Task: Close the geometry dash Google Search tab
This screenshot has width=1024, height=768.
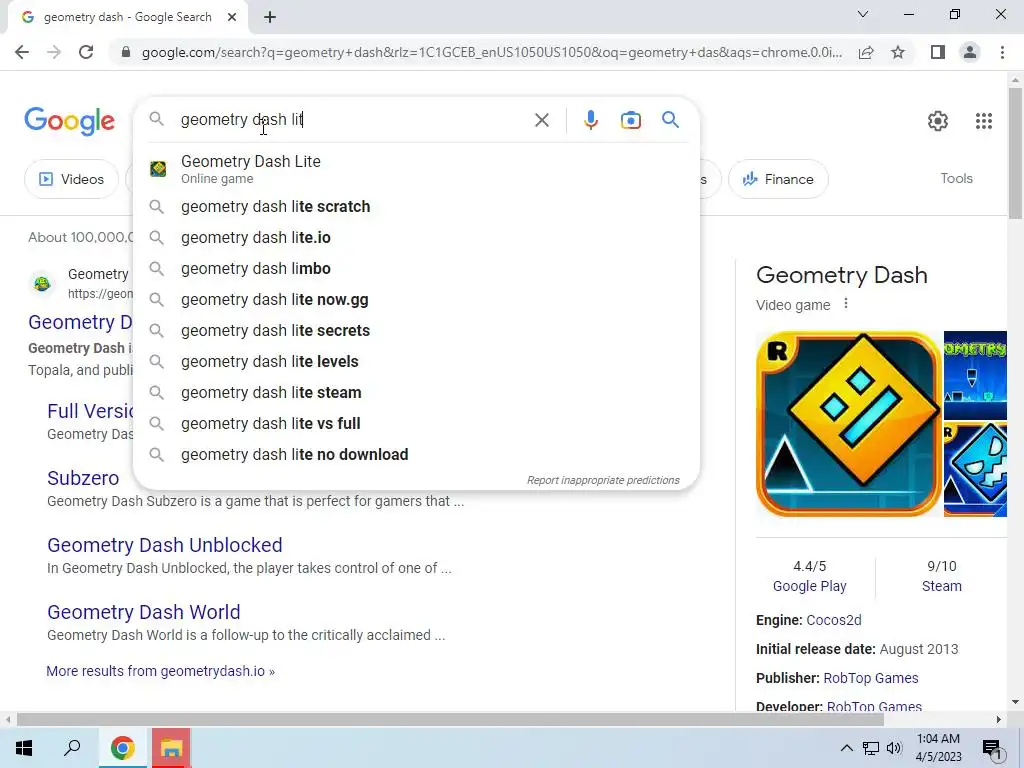Action: [x=232, y=17]
